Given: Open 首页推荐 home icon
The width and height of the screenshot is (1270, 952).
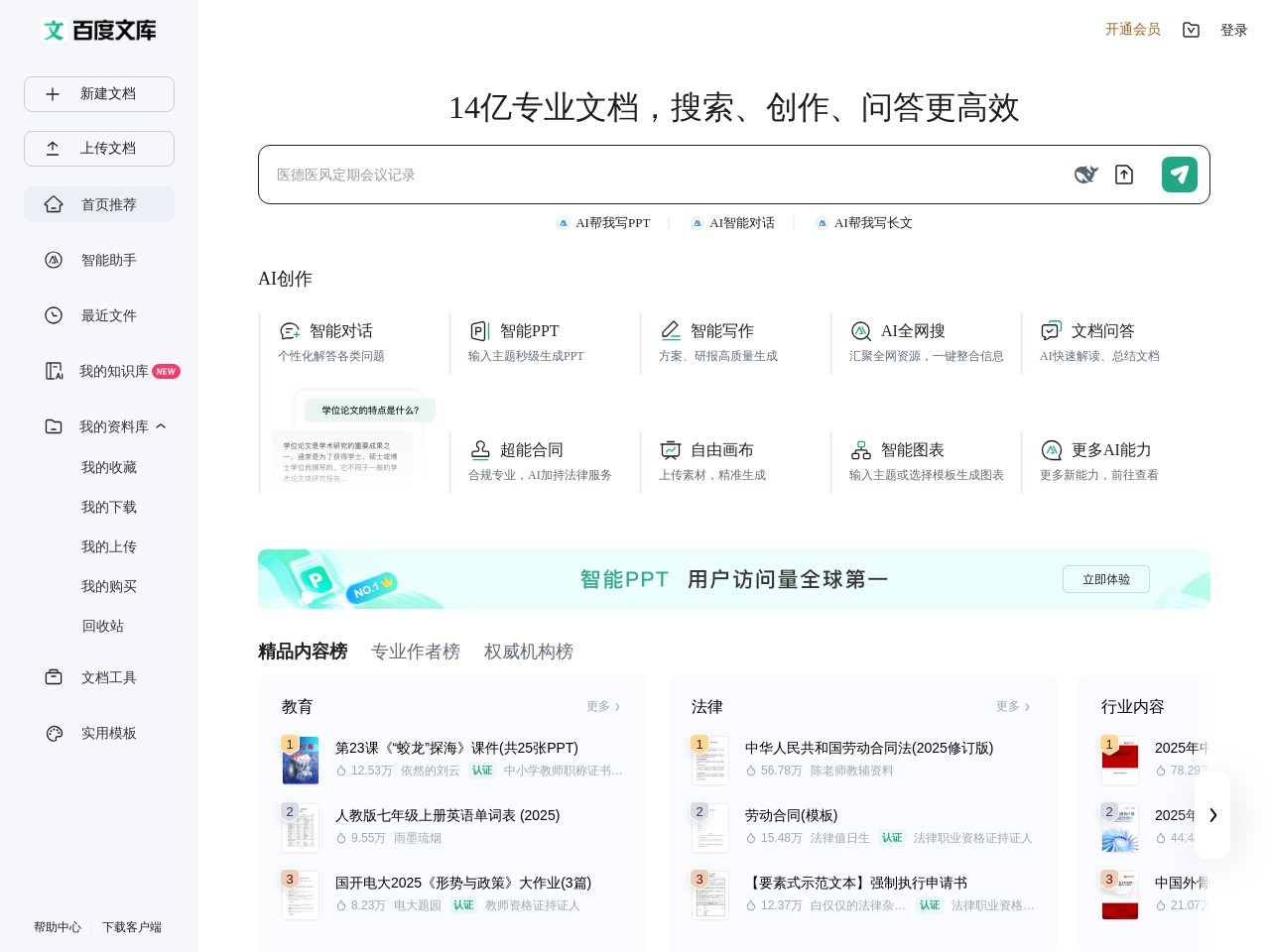Looking at the screenshot, I should tap(54, 204).
